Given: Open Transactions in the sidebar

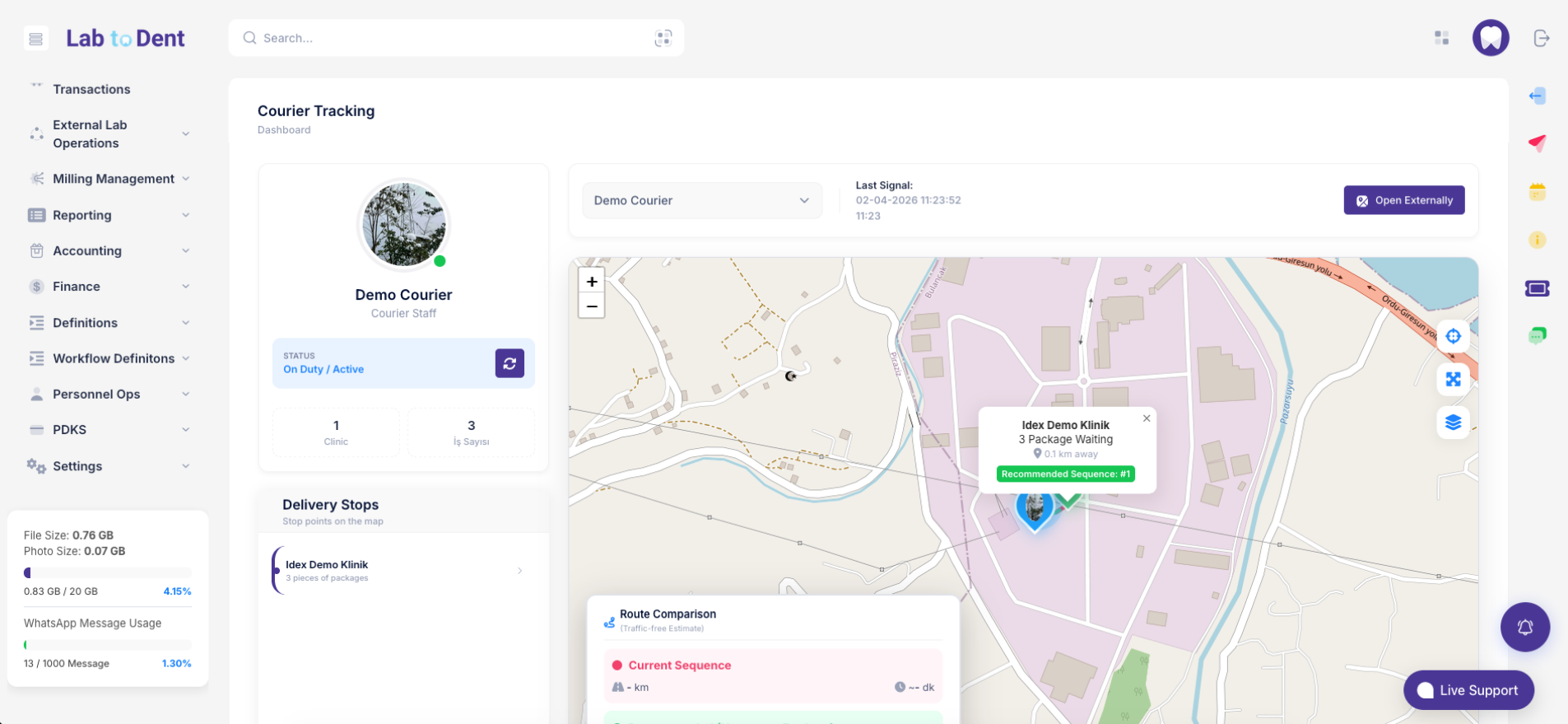Looking at the screenshot, I should (91, 89).
